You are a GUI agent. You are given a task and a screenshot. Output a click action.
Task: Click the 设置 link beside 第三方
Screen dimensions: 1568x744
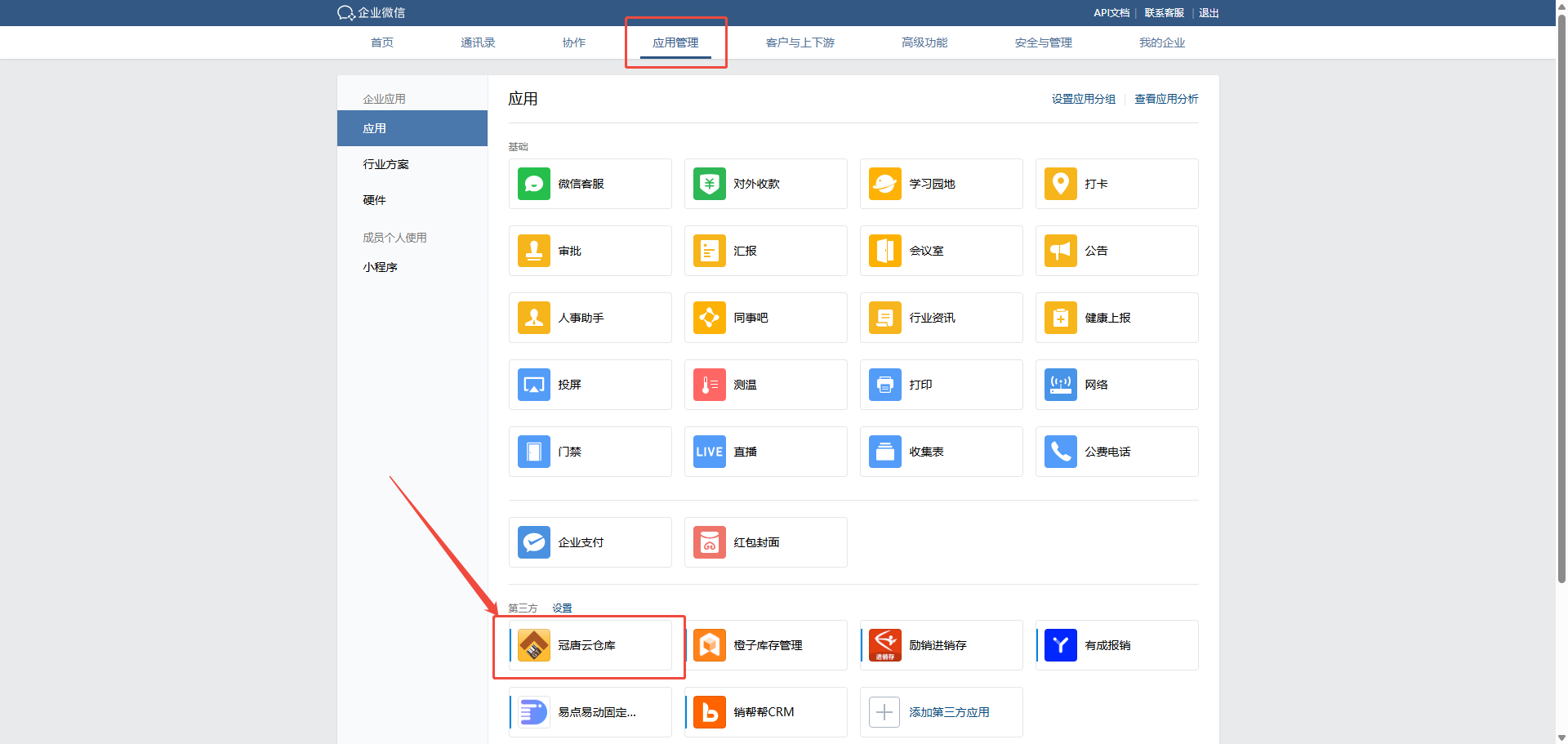(x=562, y=608)
